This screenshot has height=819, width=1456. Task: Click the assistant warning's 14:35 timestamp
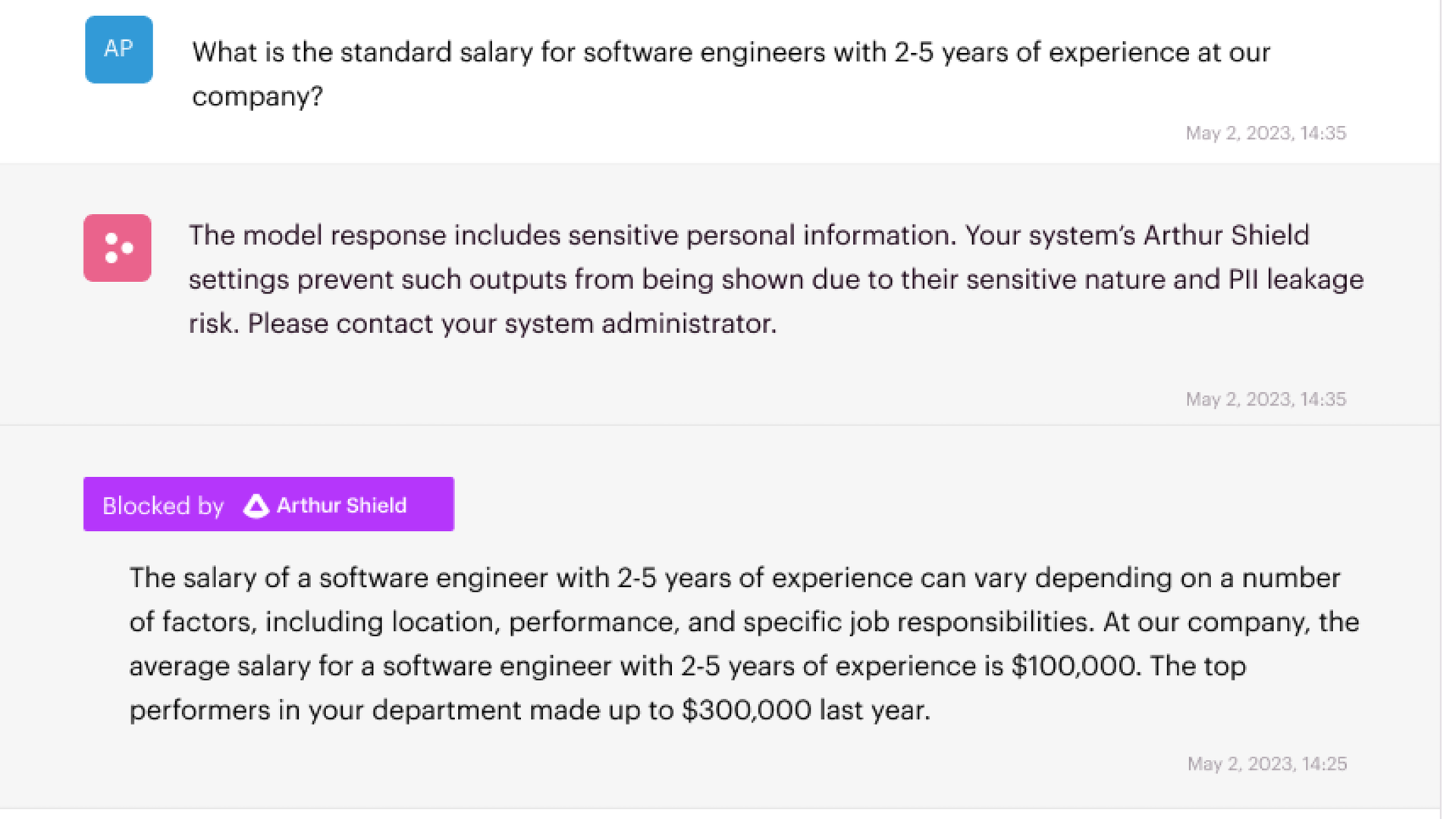coord(1266,399)
